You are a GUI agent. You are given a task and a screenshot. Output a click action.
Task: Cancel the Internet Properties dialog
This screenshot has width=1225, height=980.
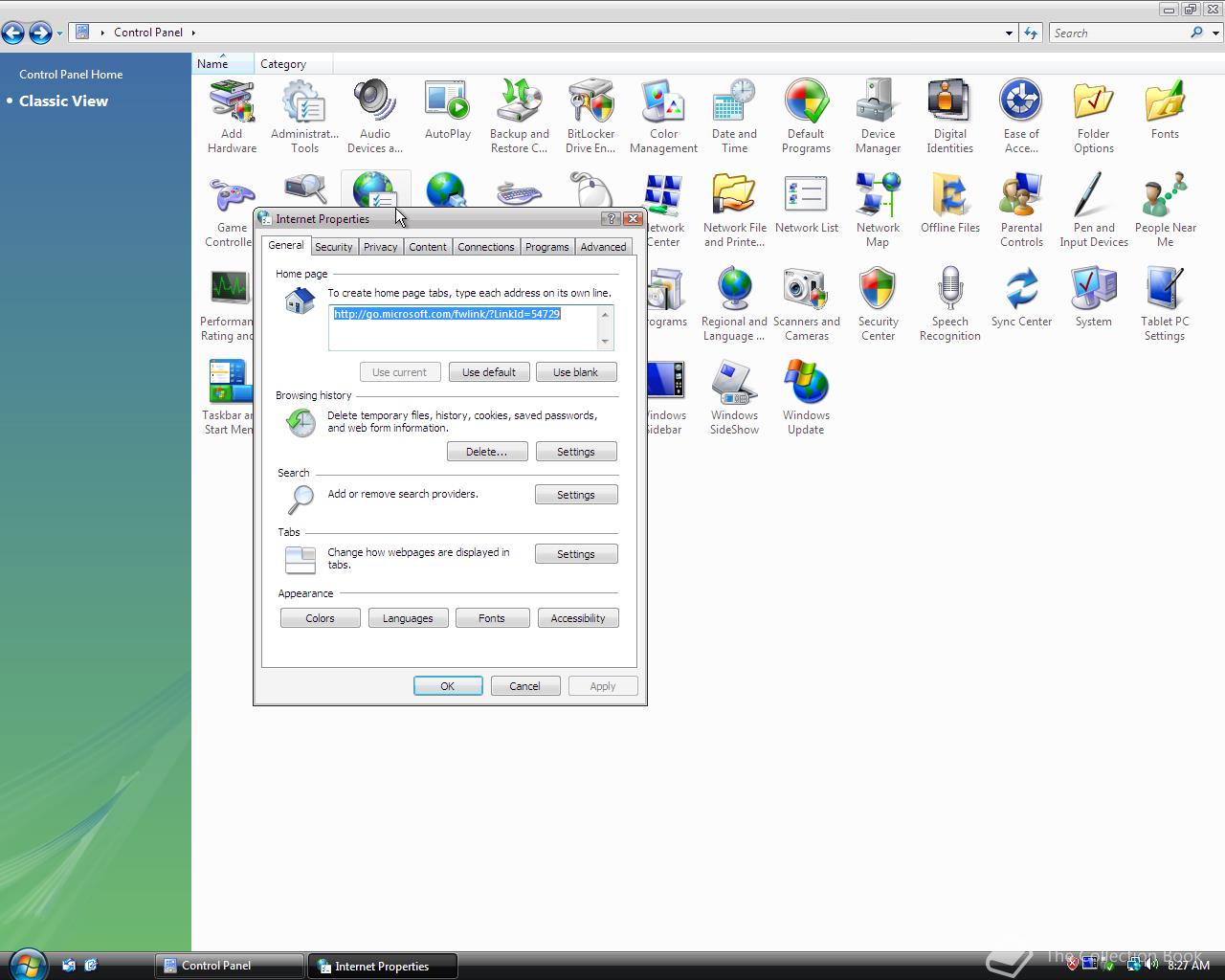525,686
